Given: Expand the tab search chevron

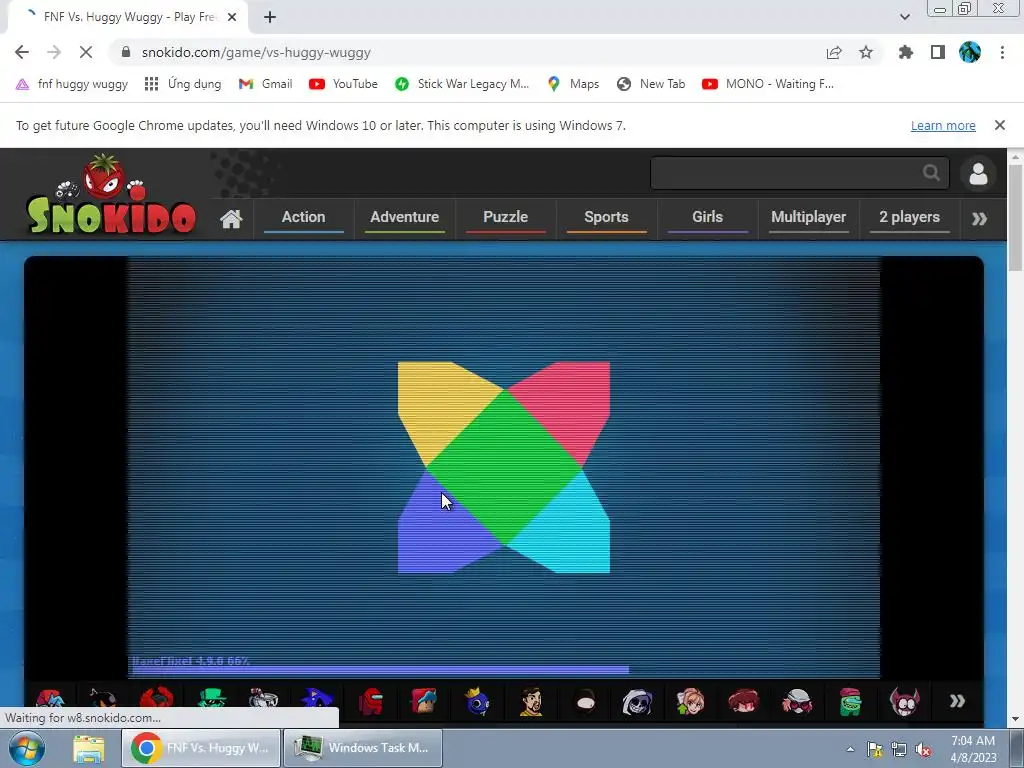Looking at the screenshot, I should point(904,17).
